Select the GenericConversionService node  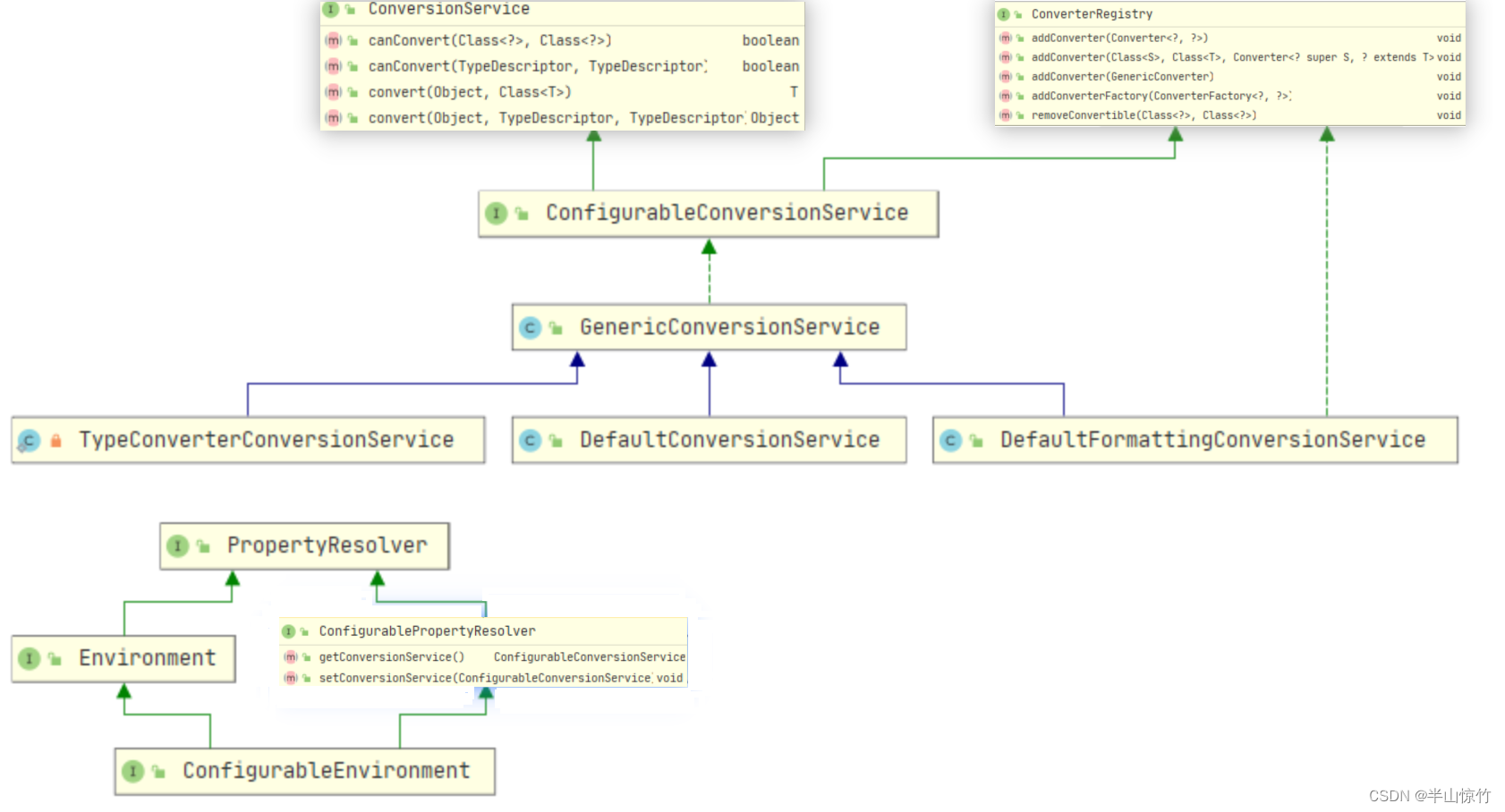click(710, 327)
